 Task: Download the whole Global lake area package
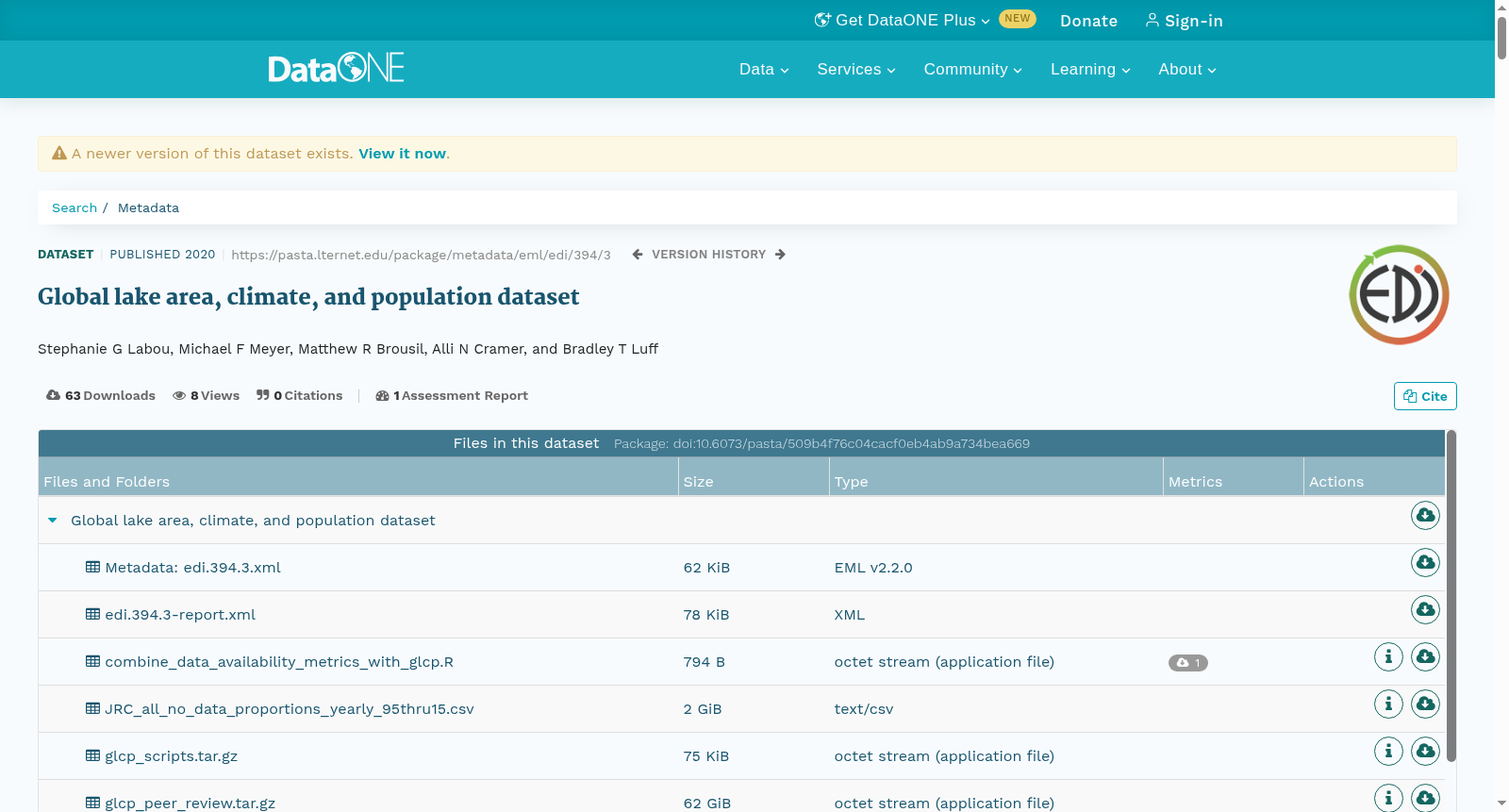tap(1425, 515)
